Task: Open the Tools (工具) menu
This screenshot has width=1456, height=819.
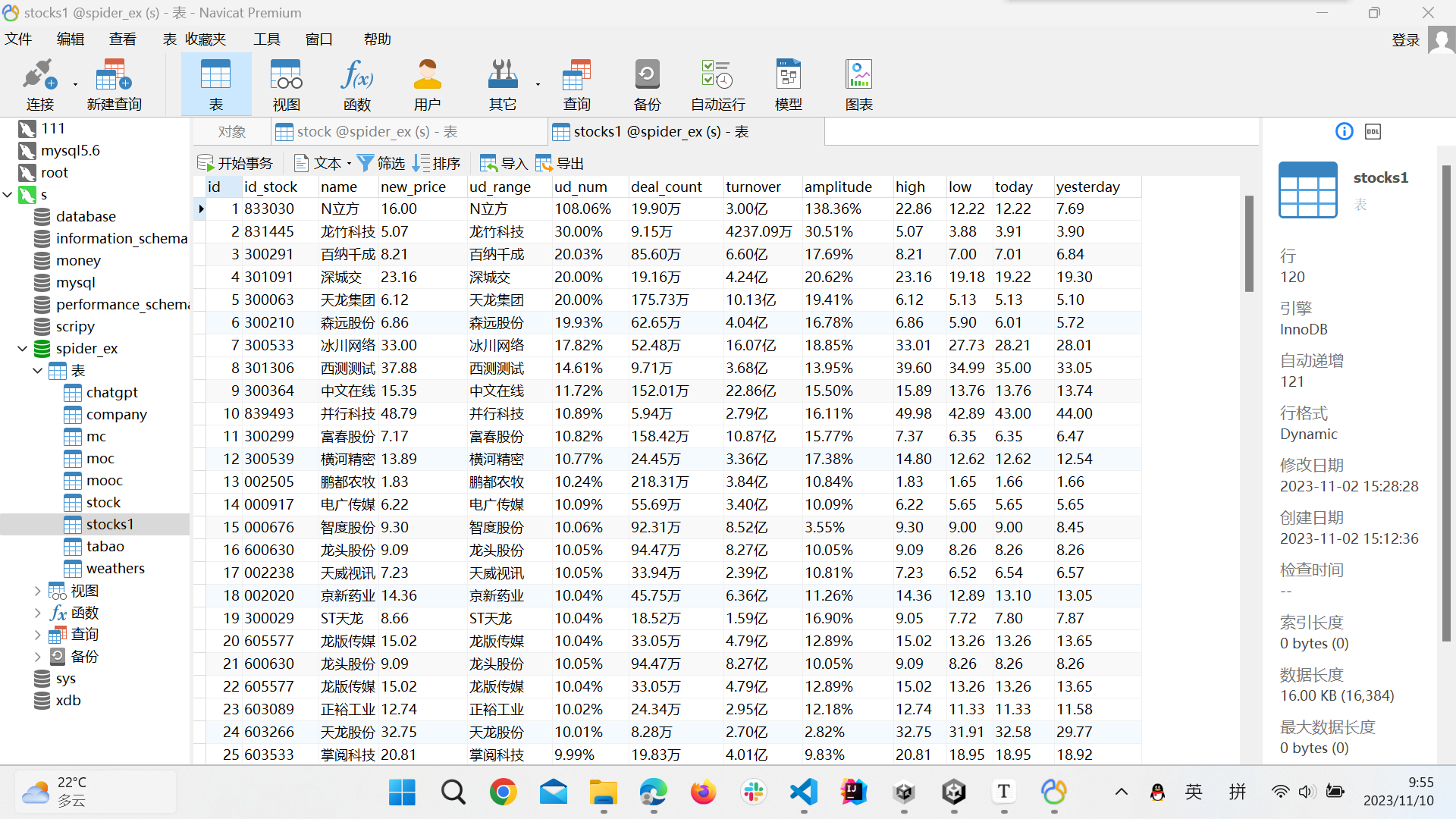Action: click(x=266, y=39)
